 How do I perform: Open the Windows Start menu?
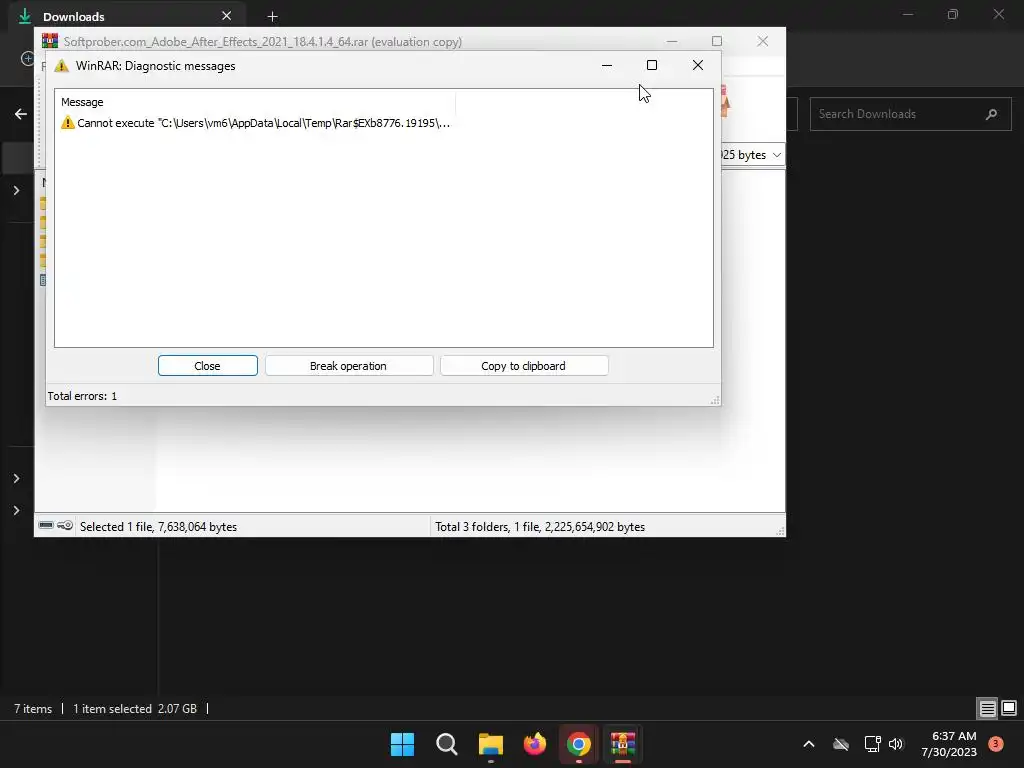point(402,744)
